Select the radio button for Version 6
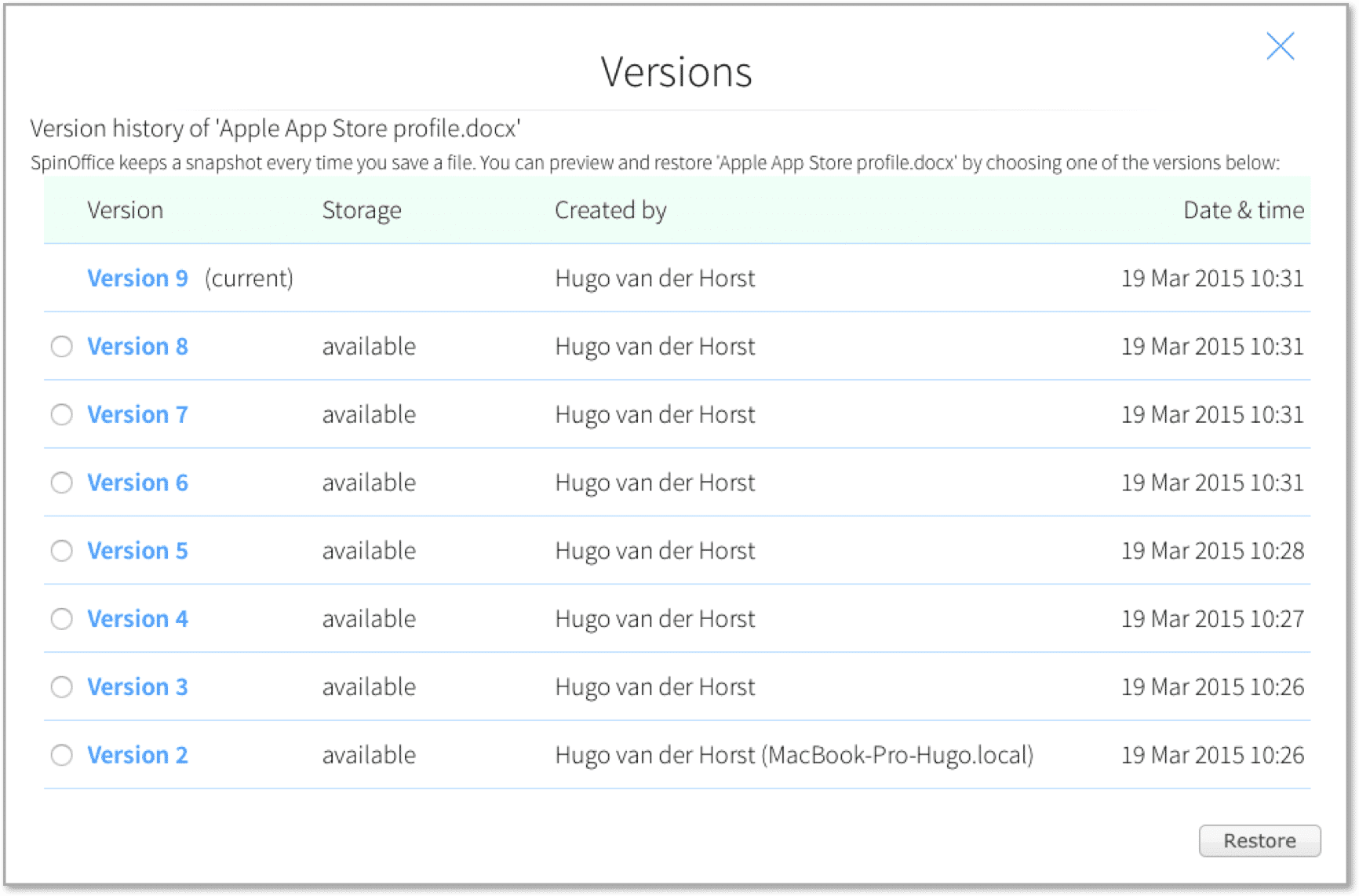The height and width of the screenshot is (896, 1359). click(x=62, y=483)
